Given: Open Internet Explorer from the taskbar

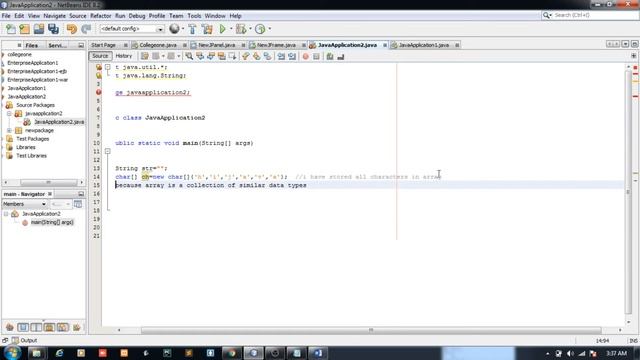Looking at the screenshot, I should coord(59,353).
